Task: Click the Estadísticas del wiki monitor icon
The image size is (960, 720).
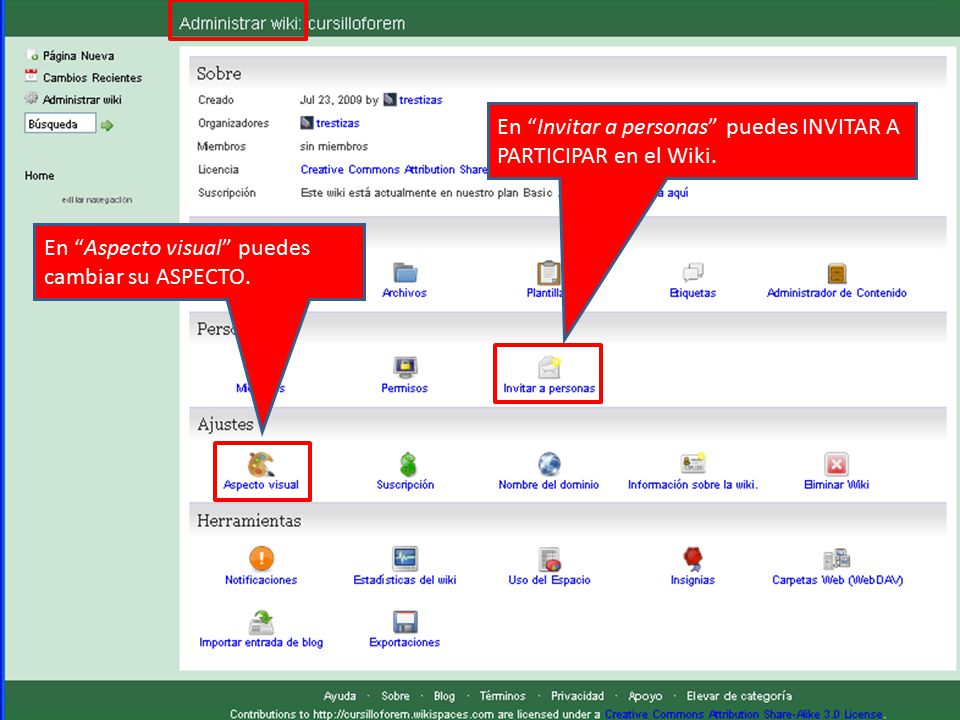Action: (x=405, y=558)
